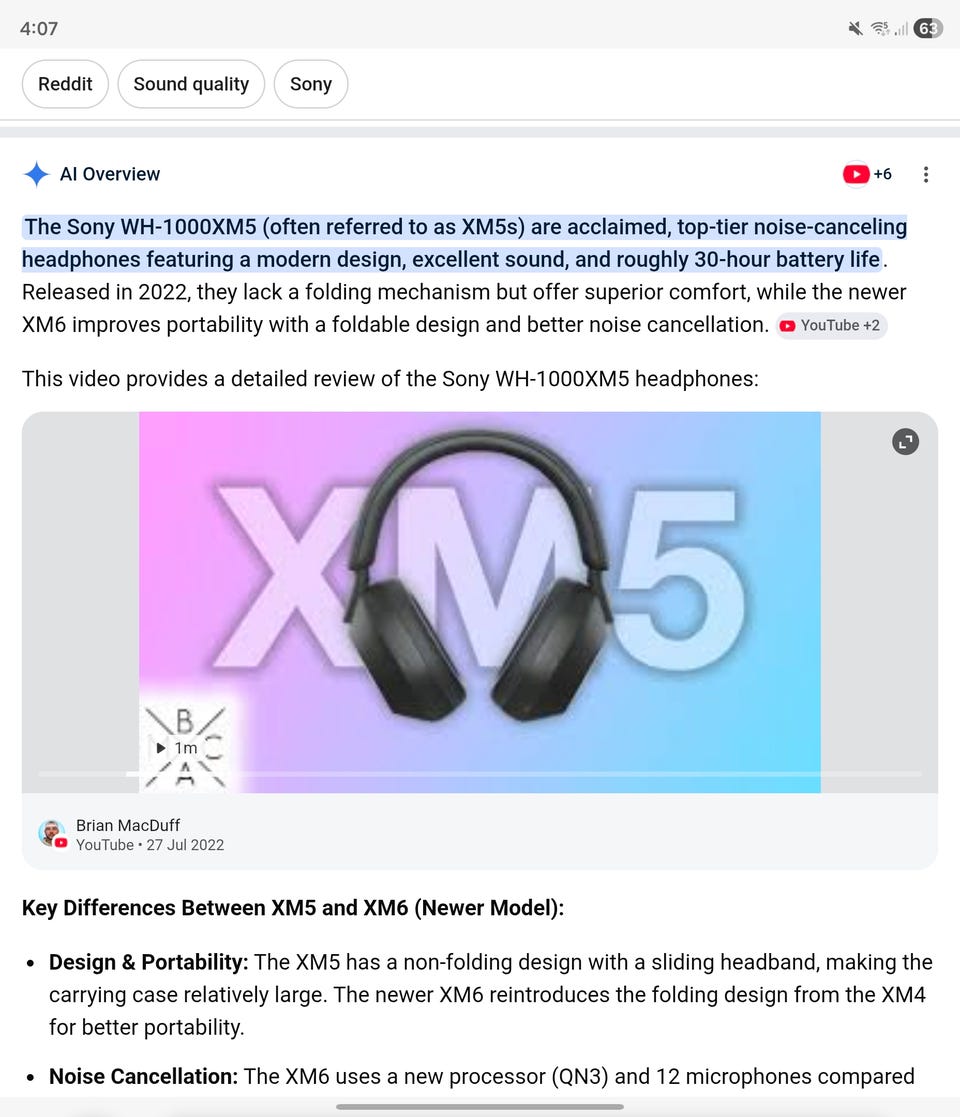The width and height of the screenshot is (960, 1117).
Task: Tap Brian MacDuff channel avatar
Action: click(x=52, y=833)
